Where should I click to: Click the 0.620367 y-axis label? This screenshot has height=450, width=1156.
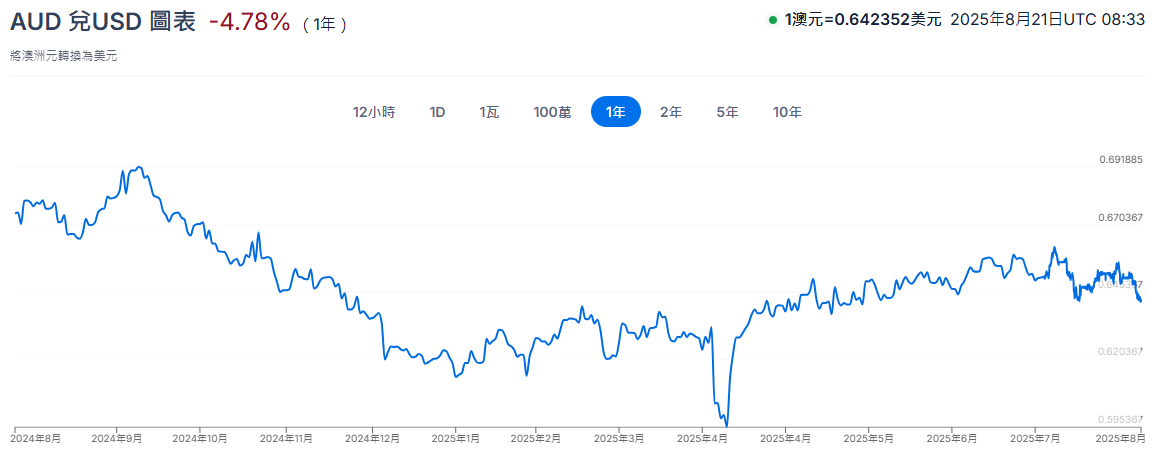point(1119,351)
